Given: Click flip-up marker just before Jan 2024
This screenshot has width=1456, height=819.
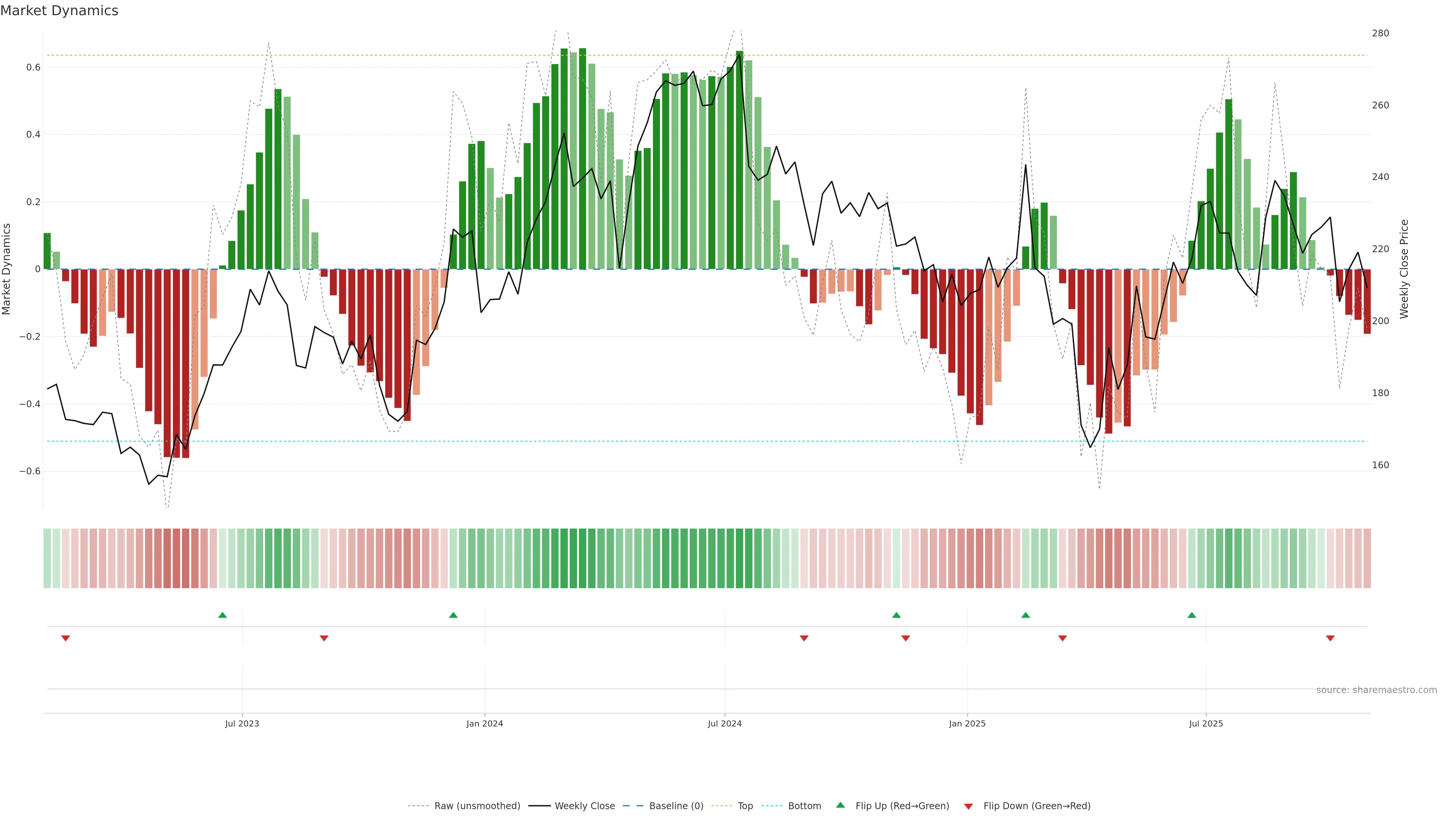Looking at the screenshot, I should click(x=453, y=615).
